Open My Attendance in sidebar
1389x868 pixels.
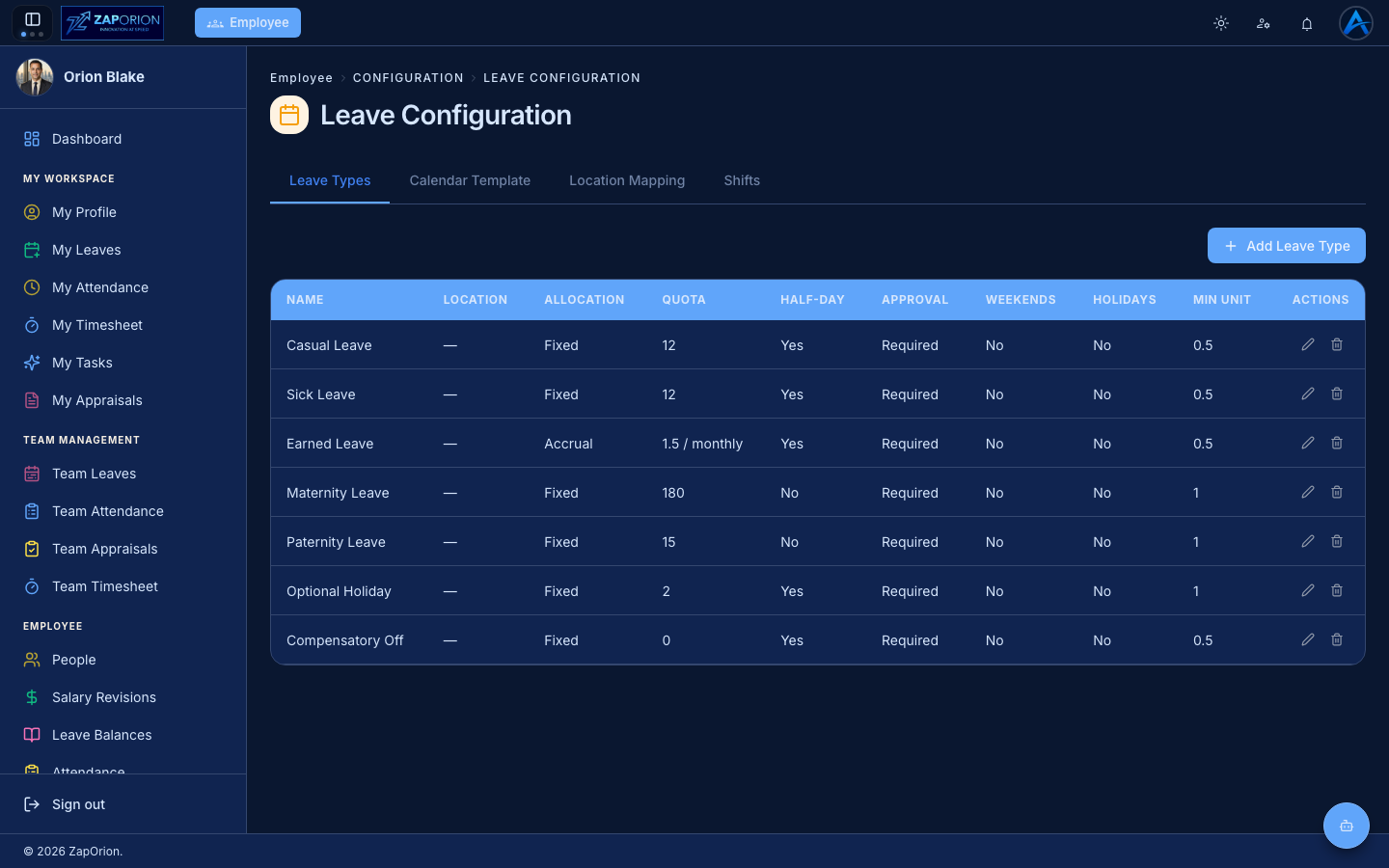(123, 287)
